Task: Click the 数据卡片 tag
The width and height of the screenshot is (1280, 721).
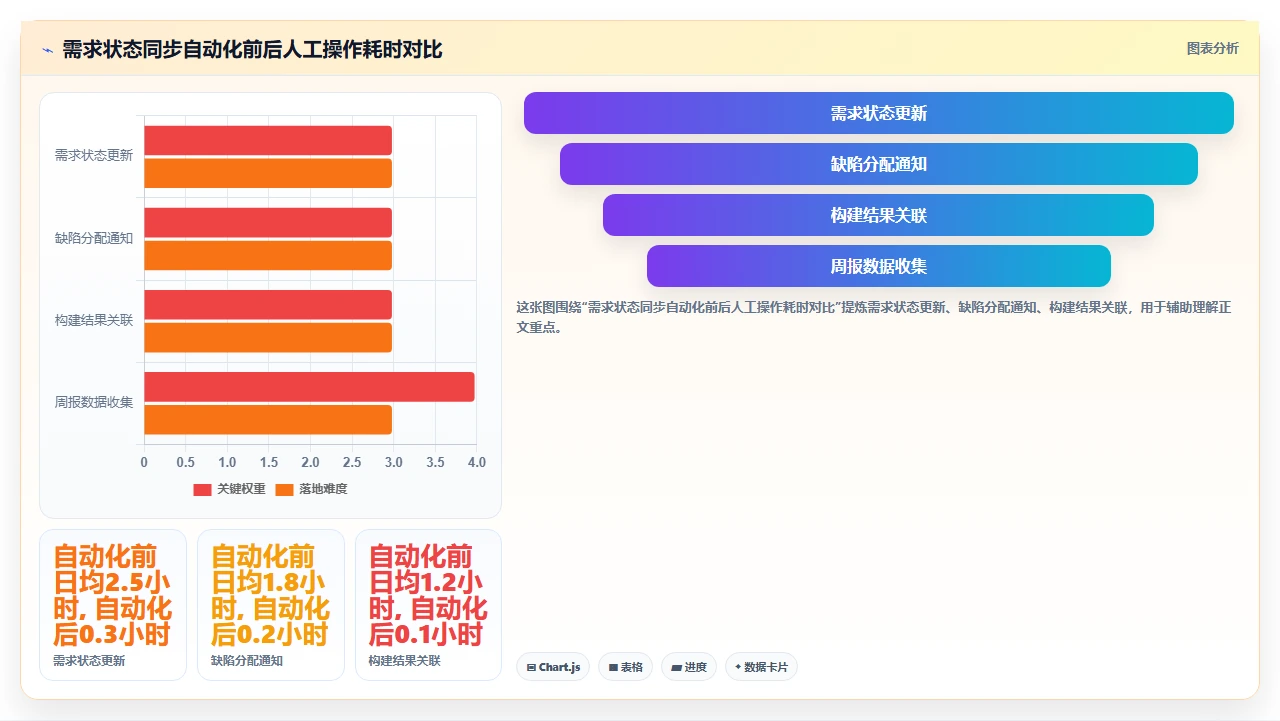Action: (x=761, y=667)
